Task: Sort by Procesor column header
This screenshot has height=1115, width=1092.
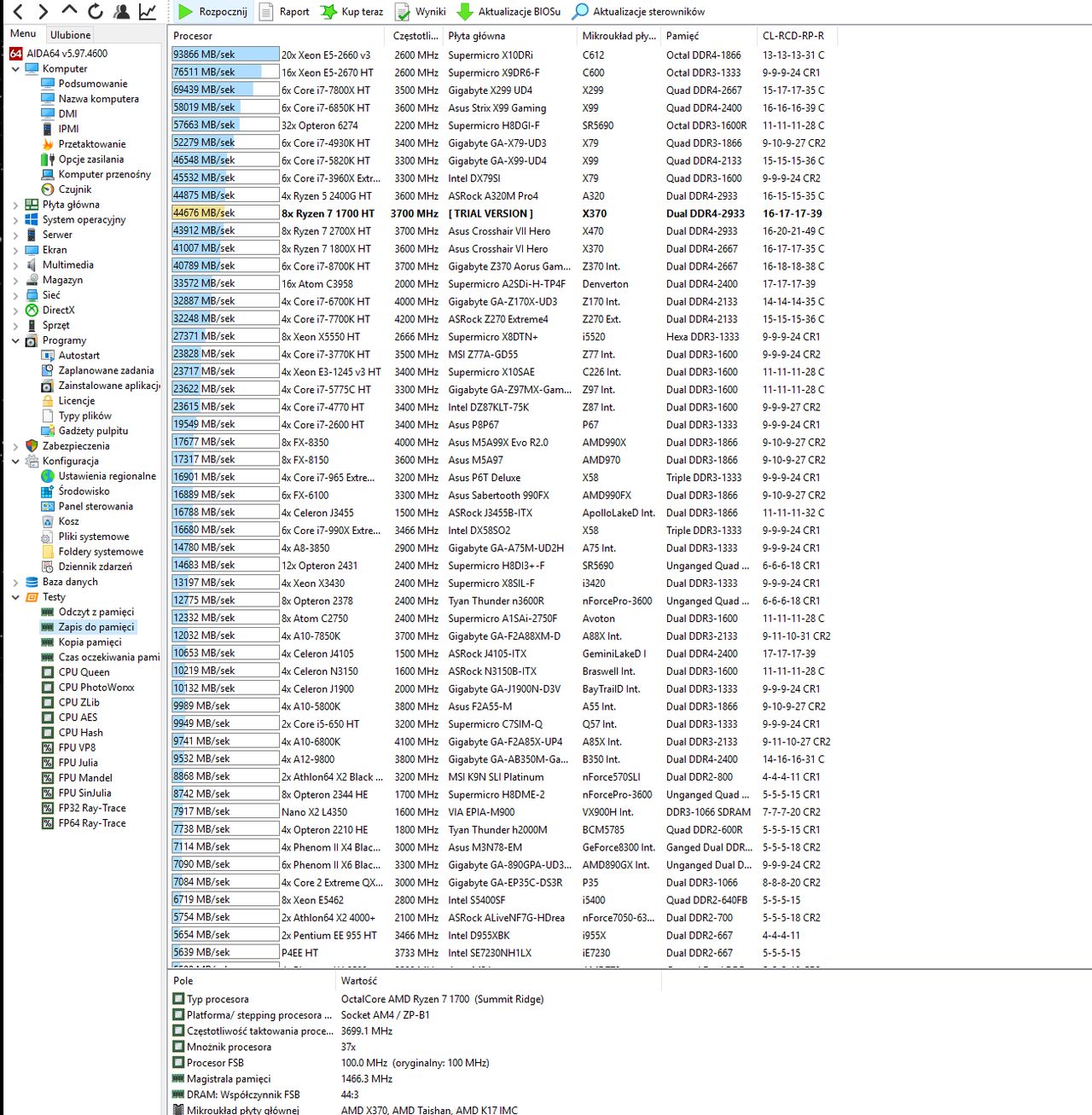Action: pyautogui.click(x=278, y=36)
